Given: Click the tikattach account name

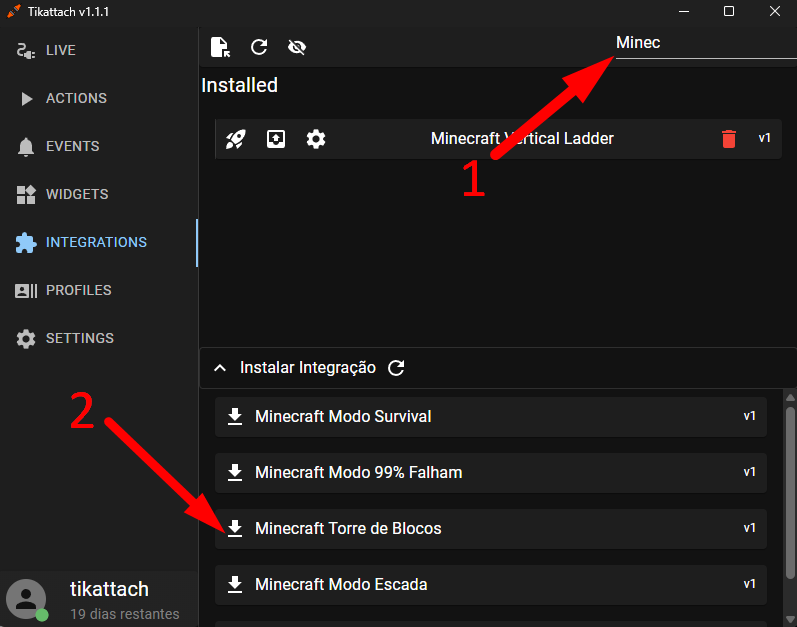Looking at the screenshot, I should (x=109, y=589).
